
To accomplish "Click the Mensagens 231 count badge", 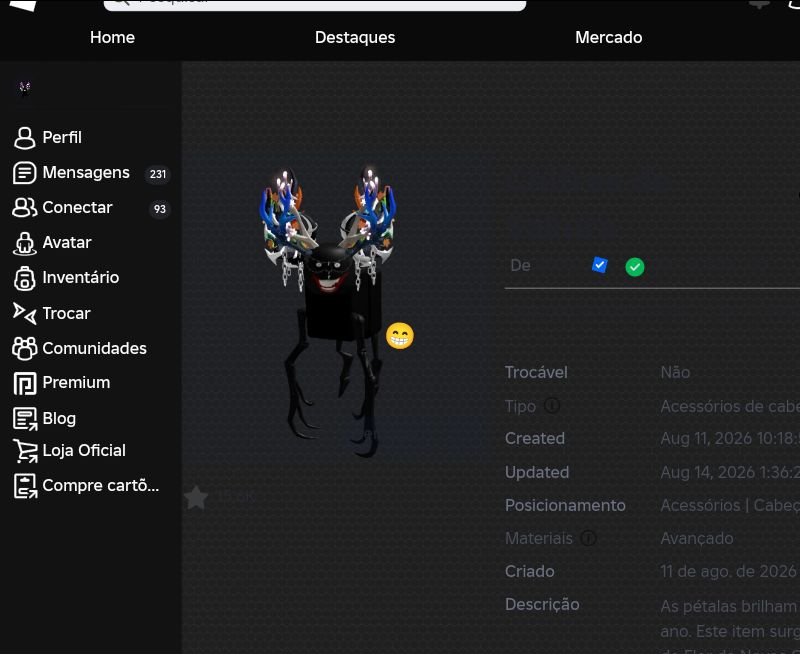I will point(158,174).
